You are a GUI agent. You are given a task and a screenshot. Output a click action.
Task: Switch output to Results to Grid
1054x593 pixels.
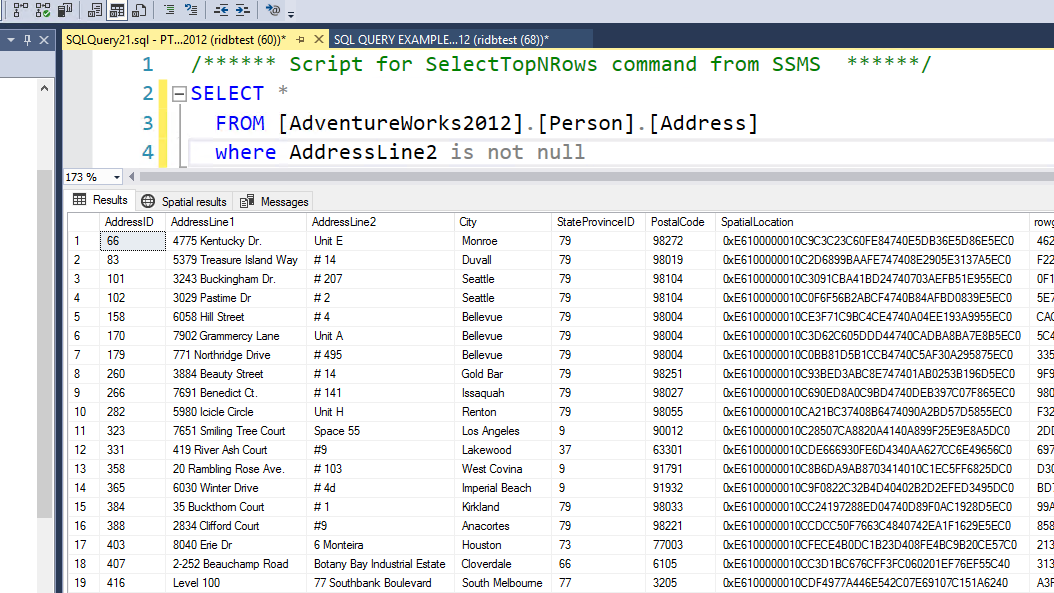[117, 9]
